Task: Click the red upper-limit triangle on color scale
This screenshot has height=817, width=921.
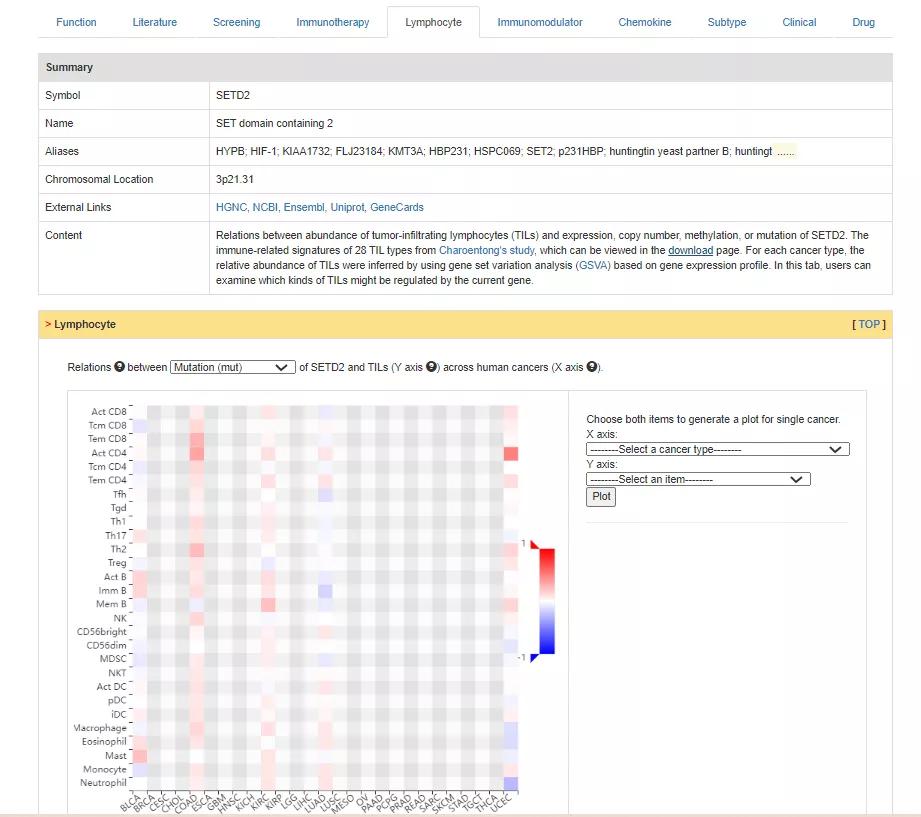Action: 534,544
